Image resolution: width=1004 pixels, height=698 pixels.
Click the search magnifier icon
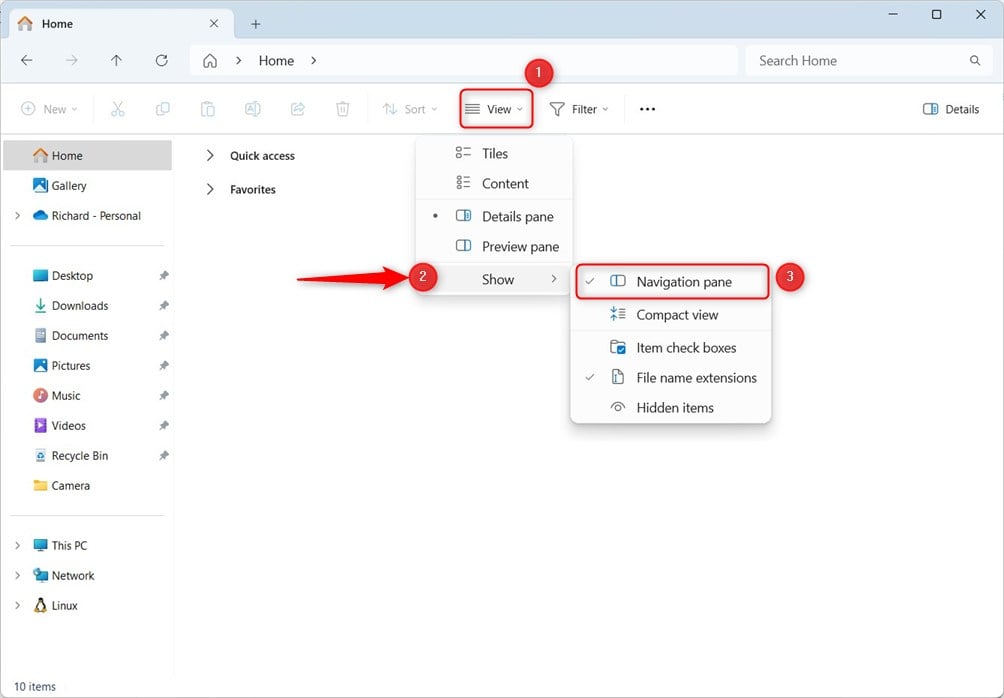pyautogui.click(x=975, y=60)
